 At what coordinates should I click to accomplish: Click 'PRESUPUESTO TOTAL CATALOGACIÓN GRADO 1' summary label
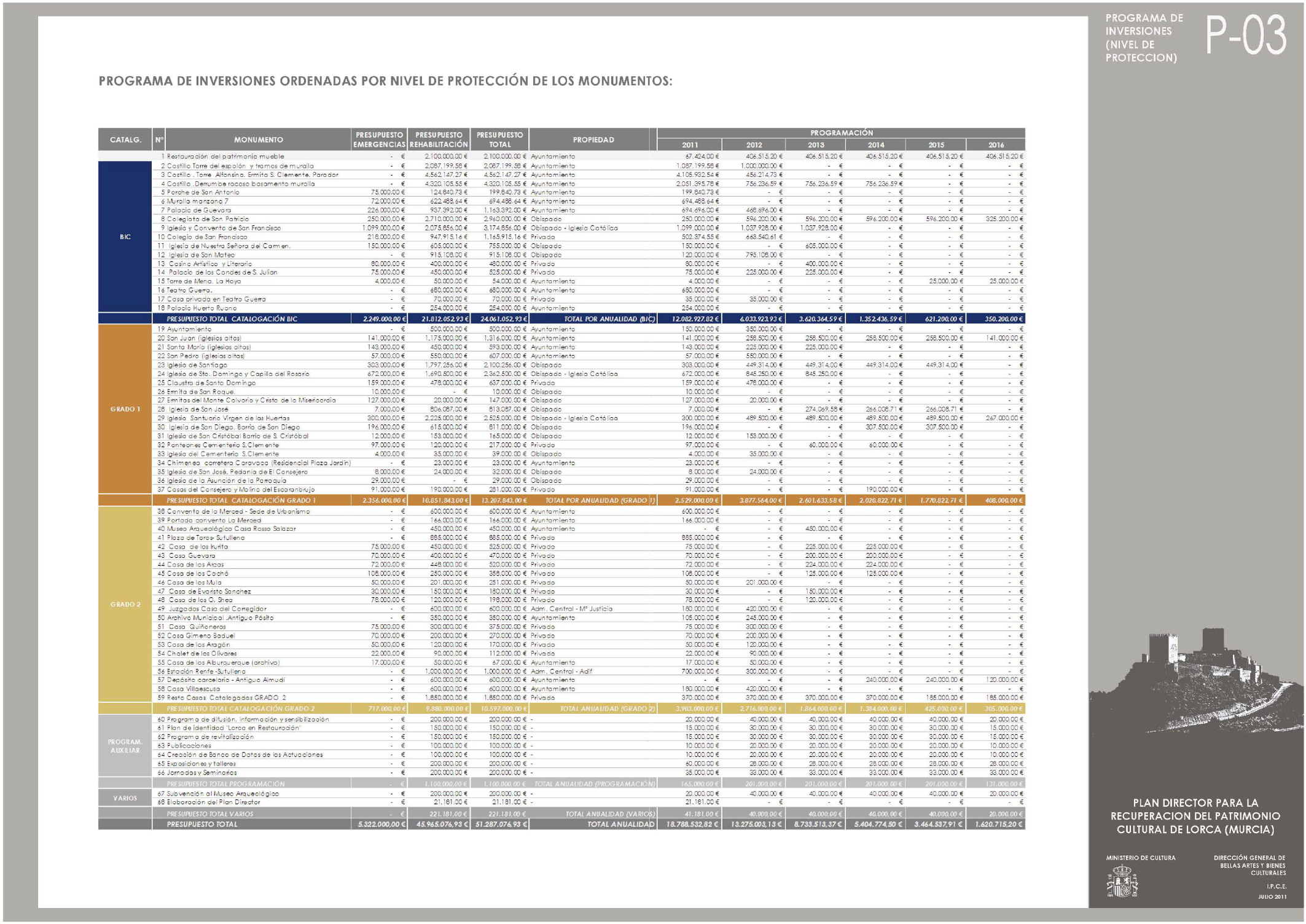click(x=241, y=500)
